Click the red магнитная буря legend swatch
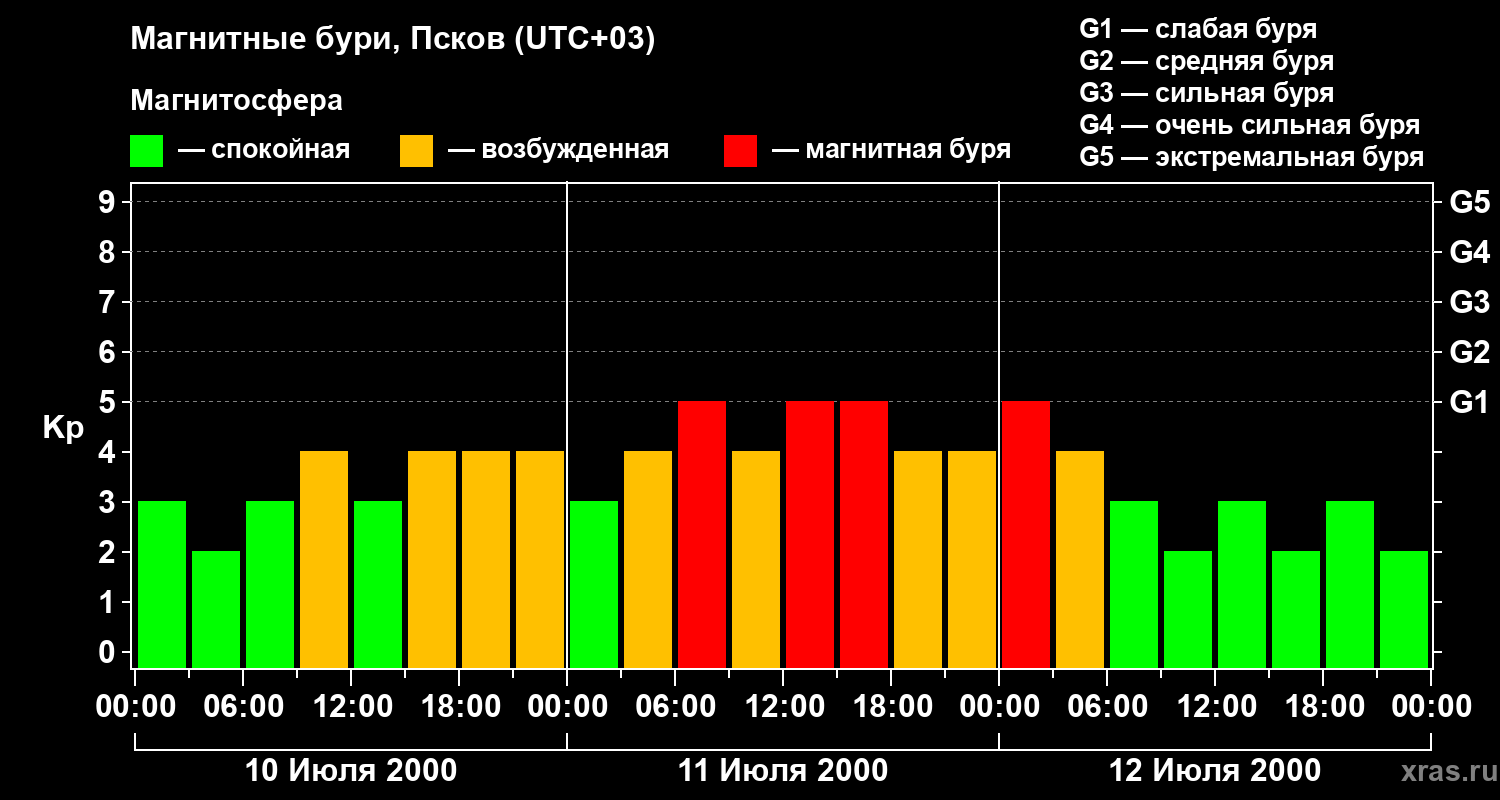Image resolution: width=1500 pixels, height=800 pixels. tap(740, 151)
